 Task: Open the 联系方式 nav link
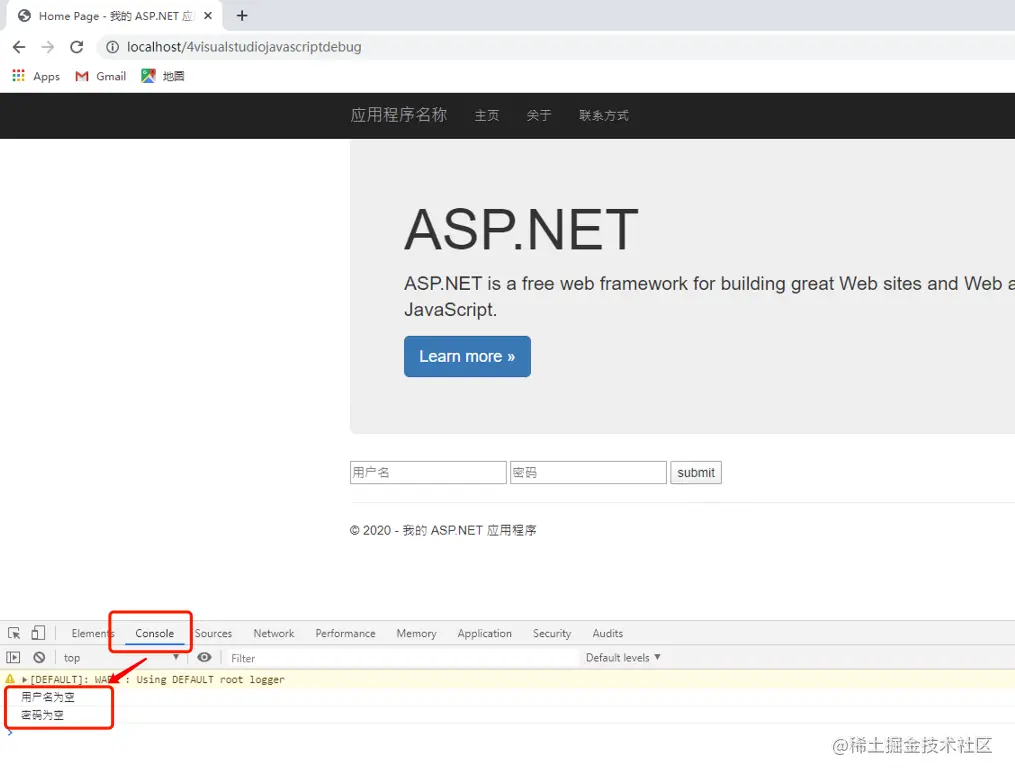click(604, 115)
